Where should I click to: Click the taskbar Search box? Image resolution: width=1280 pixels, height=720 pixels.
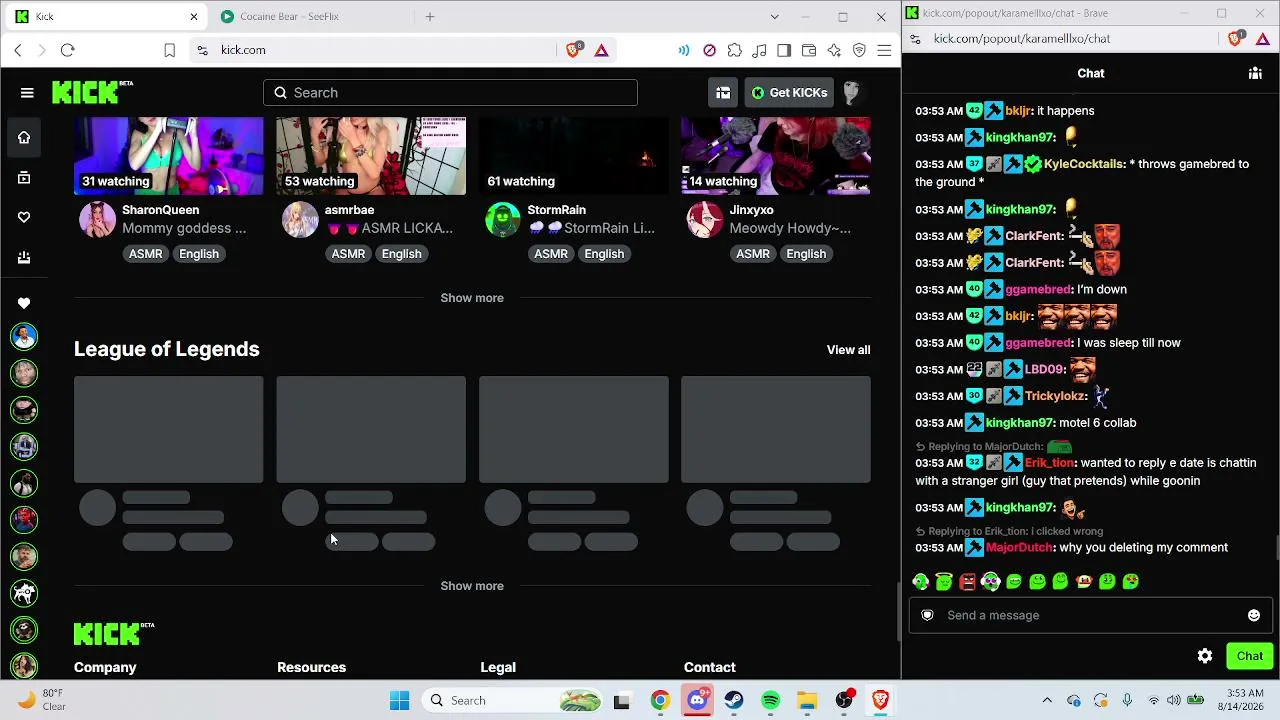point(511,700)
